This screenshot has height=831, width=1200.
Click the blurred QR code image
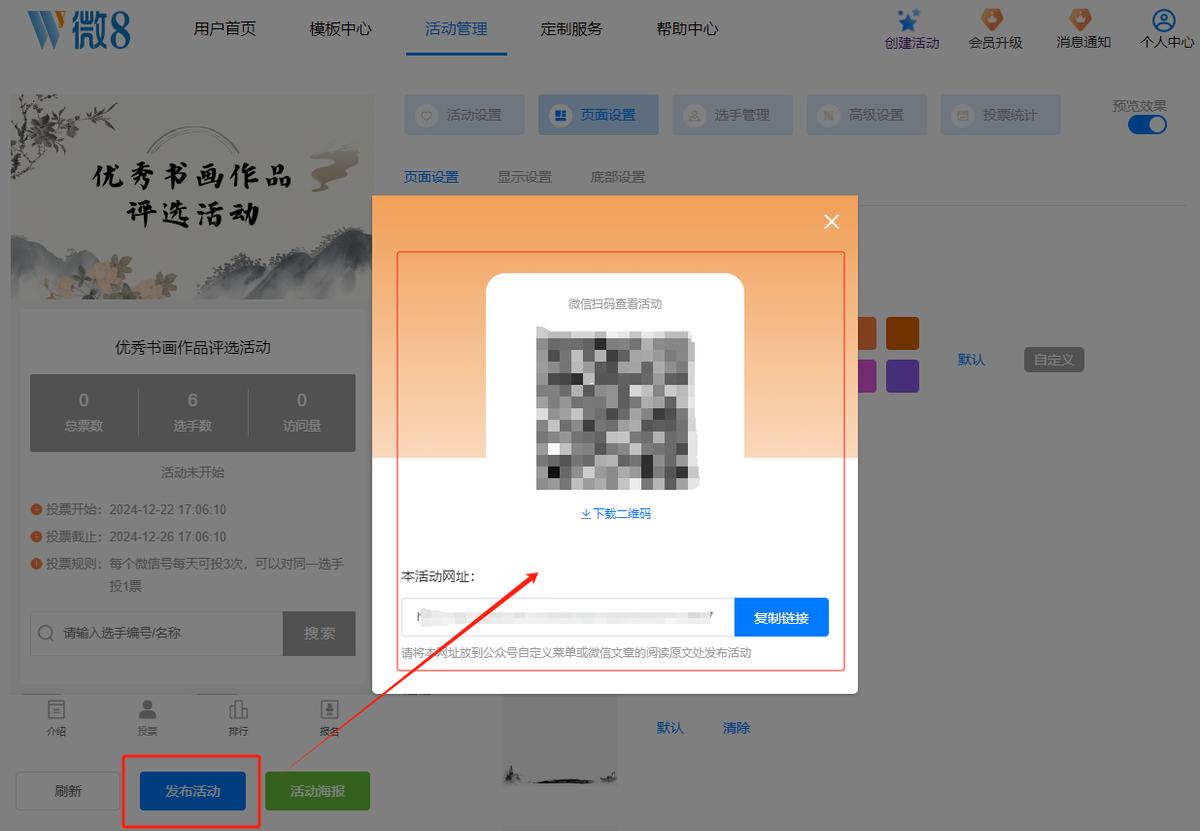coord(616,409)
